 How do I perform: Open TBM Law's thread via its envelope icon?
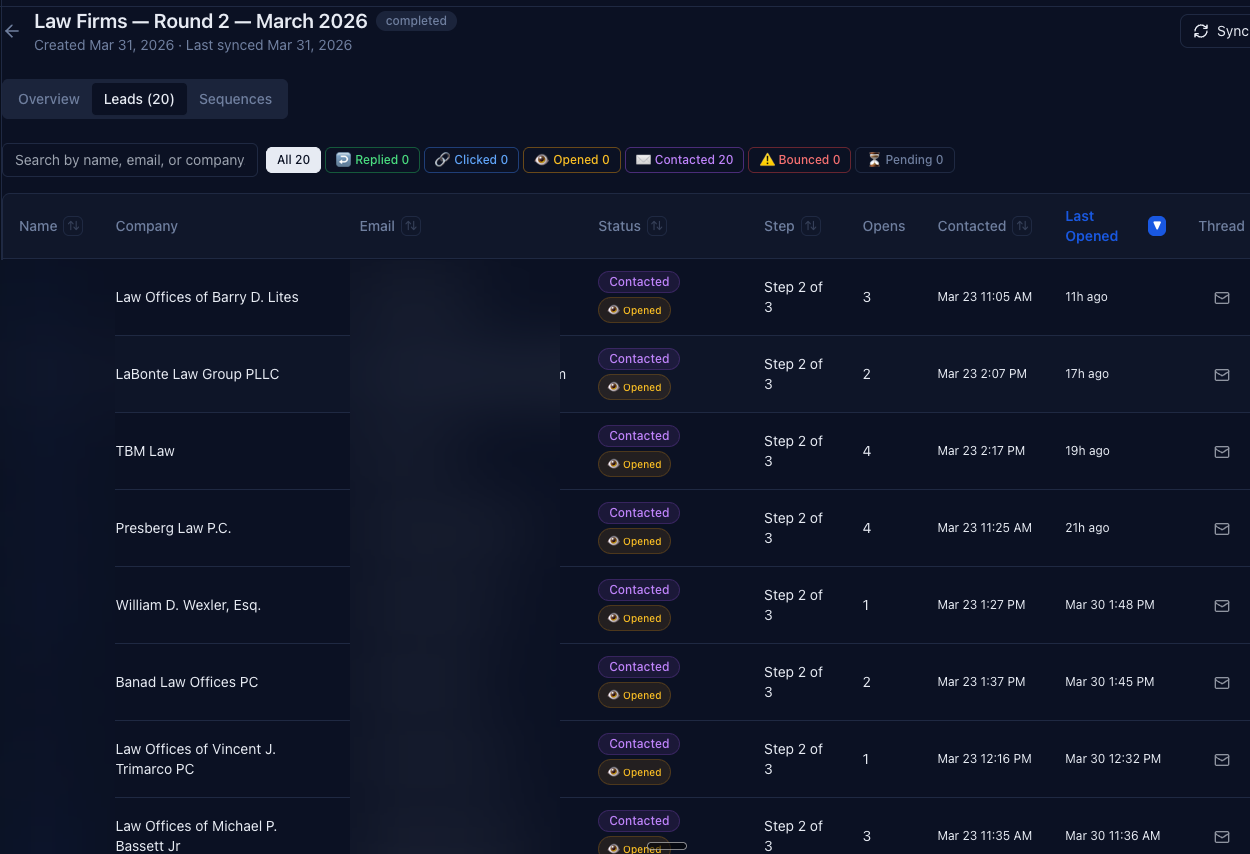coord(1222,451)
